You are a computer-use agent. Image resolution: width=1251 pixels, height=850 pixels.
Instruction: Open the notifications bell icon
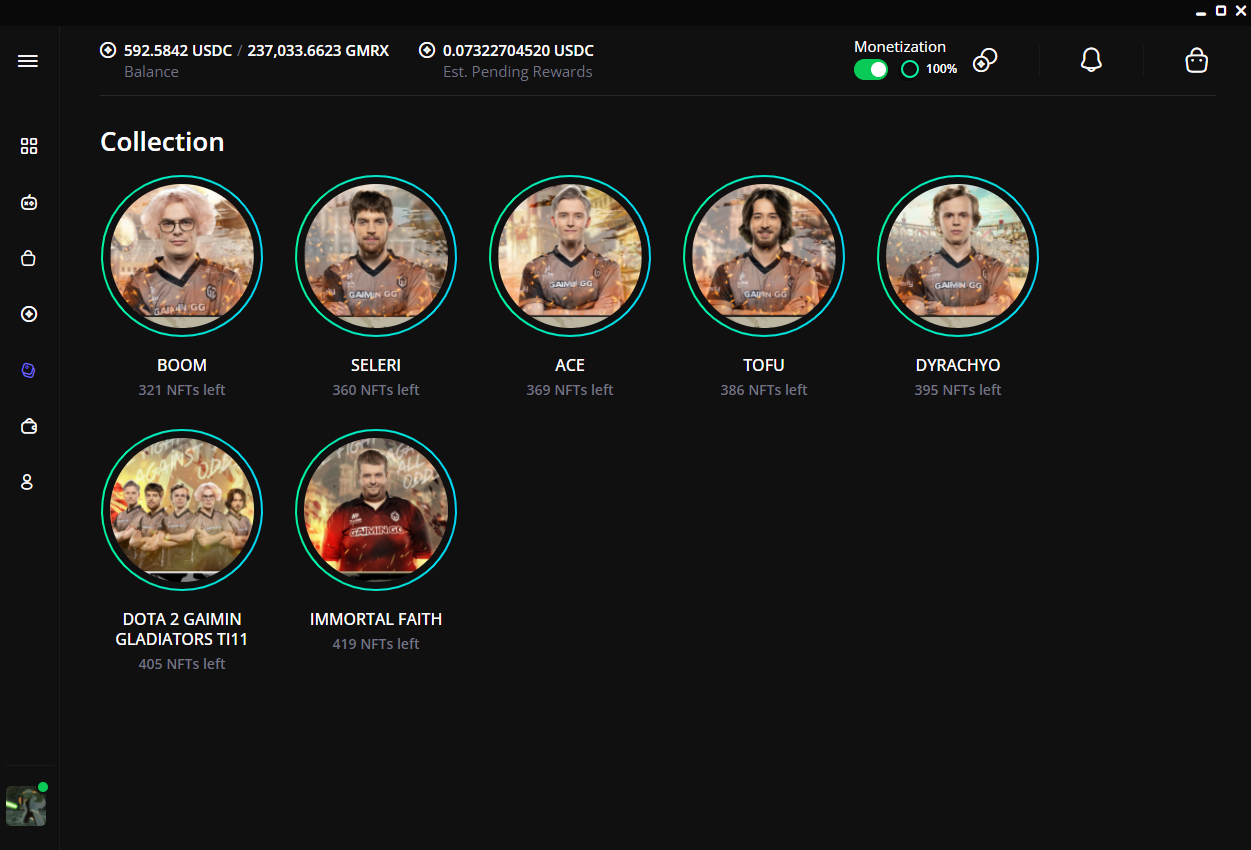click(1091, 60)
